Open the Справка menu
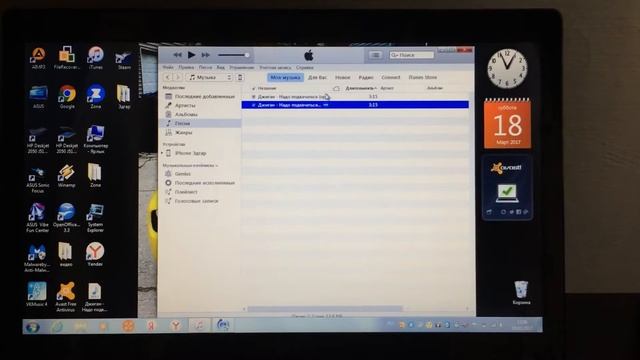Image resolution: width=640 pixels, height=360 pixels. coord(305,67)
